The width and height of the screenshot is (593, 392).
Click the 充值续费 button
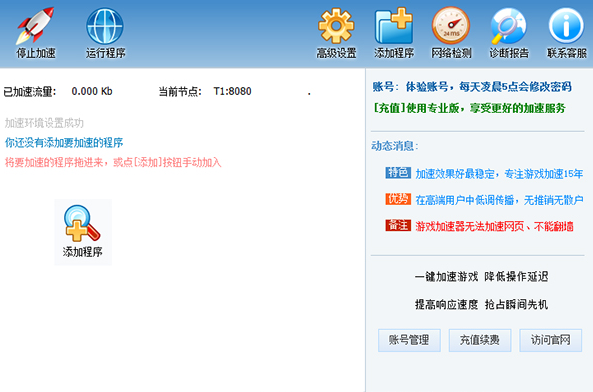(x=480, y=340)
